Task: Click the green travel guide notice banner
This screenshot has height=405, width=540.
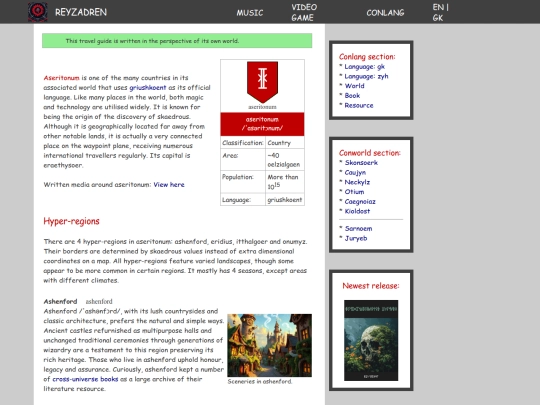Action: [x=177, y=41]
